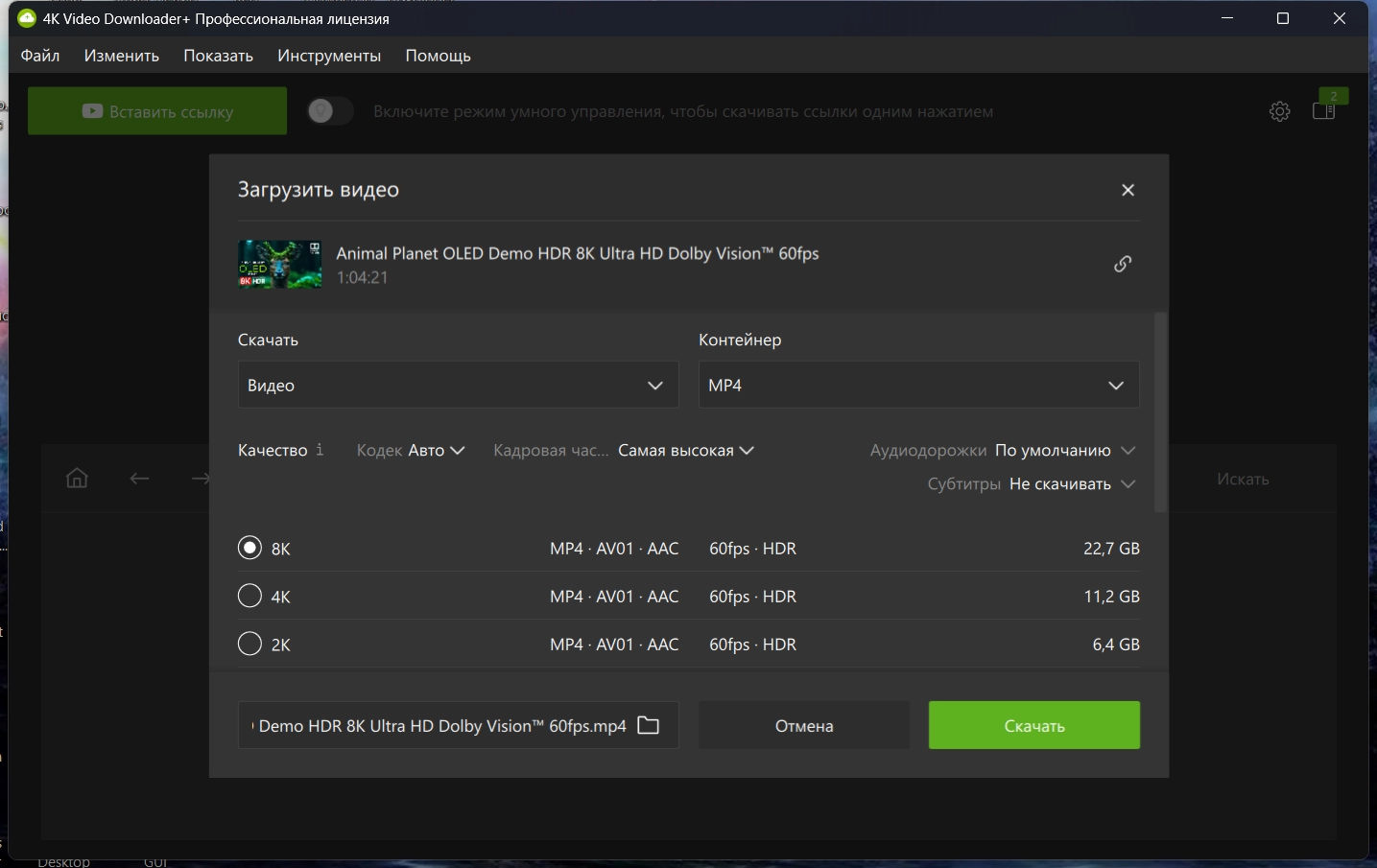This screenshot has height=868, width=1377.
Task: Click the Вставить ссылку button
Action: [x=157, y=111]
